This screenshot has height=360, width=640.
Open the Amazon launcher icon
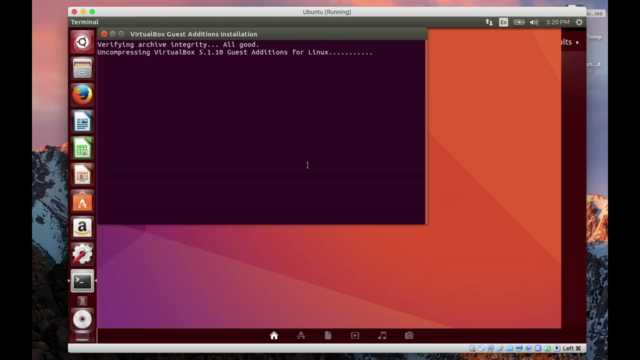pyautogui.click(x=82, y=228)
